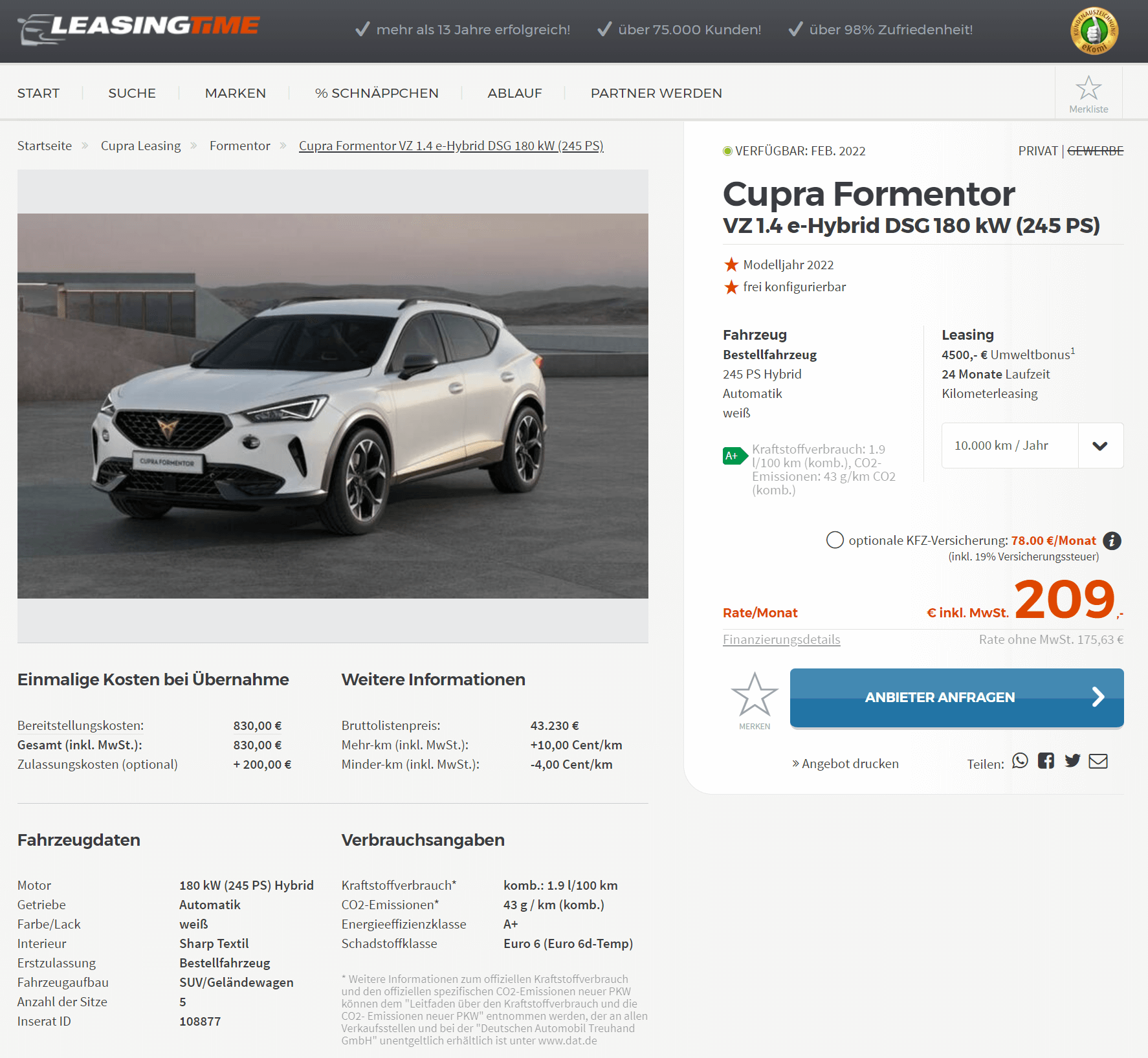This screenshot has height=1058, width=1148.
Task: Click the white Cupra Formentor photo
Action: pos(333,406)
